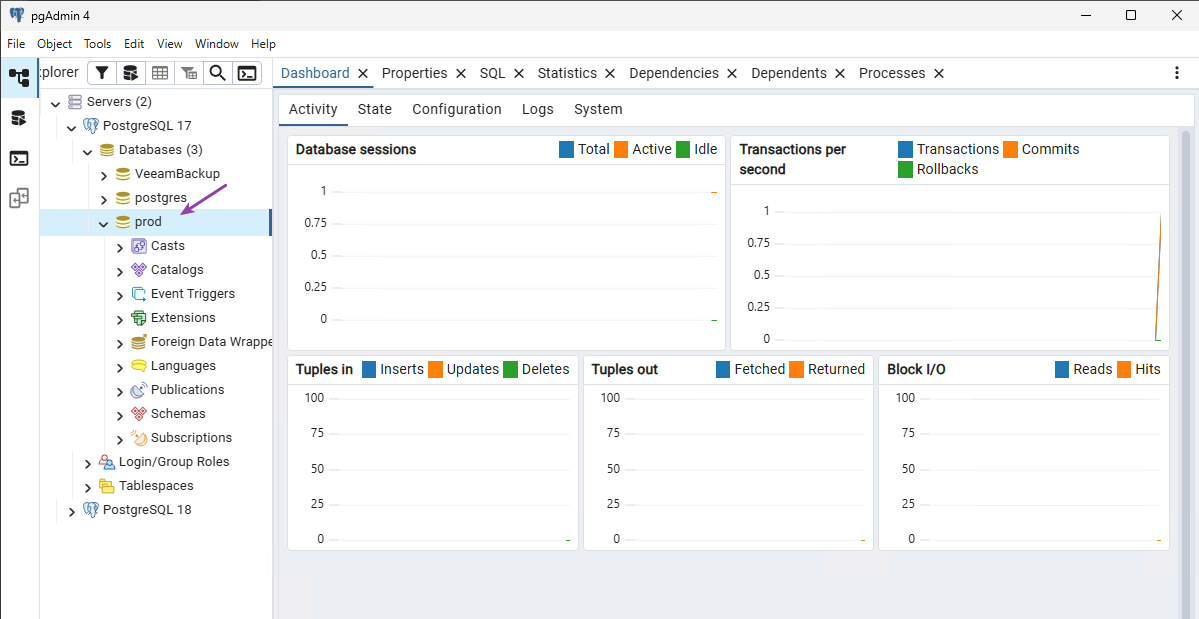Viewport: 1199px width, 619px height.
Task: Open the Configuration dashboard sub-tab
Action: (x=457, y=109)
